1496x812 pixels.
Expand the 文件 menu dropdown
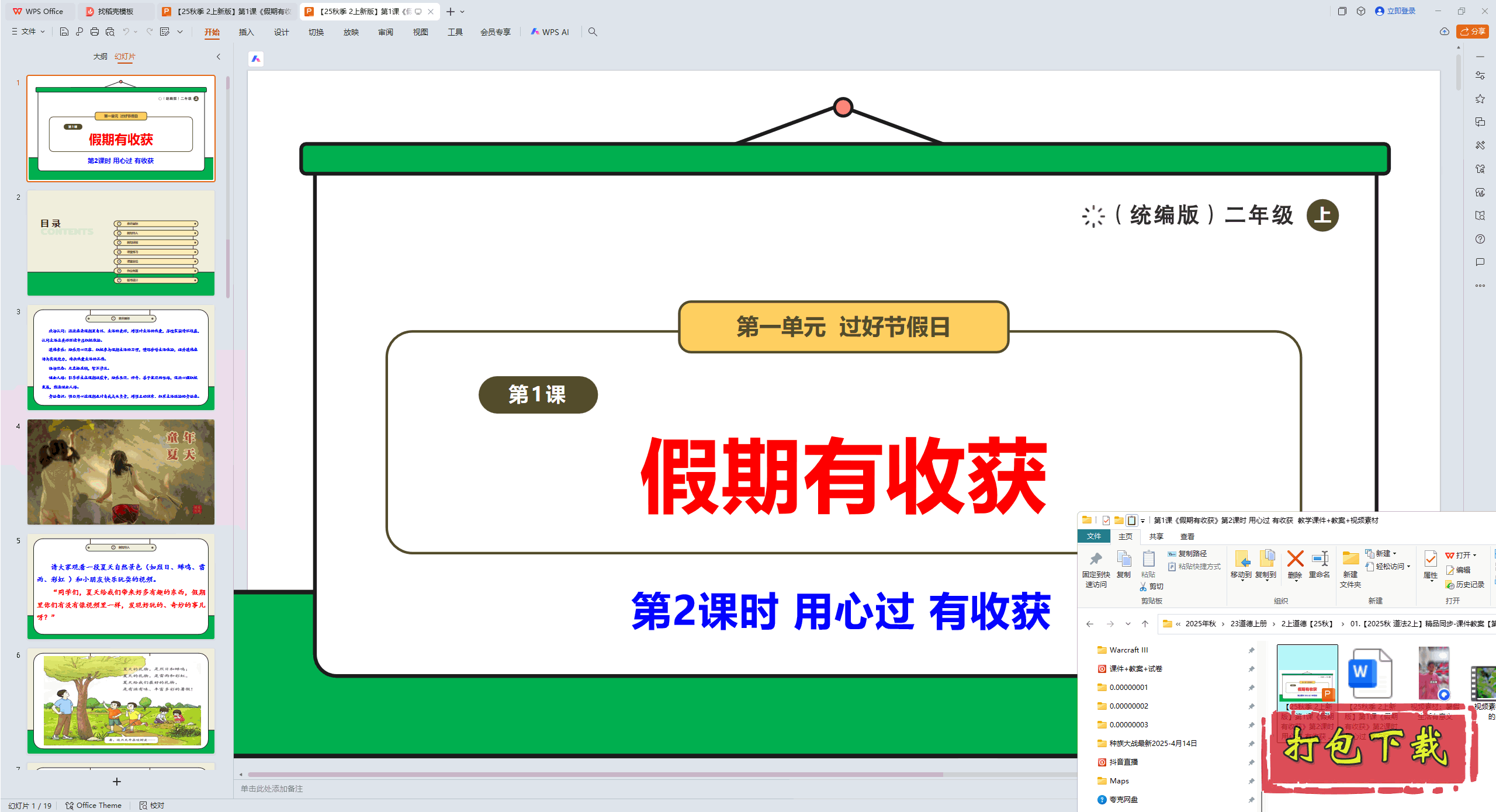point(29,32)
